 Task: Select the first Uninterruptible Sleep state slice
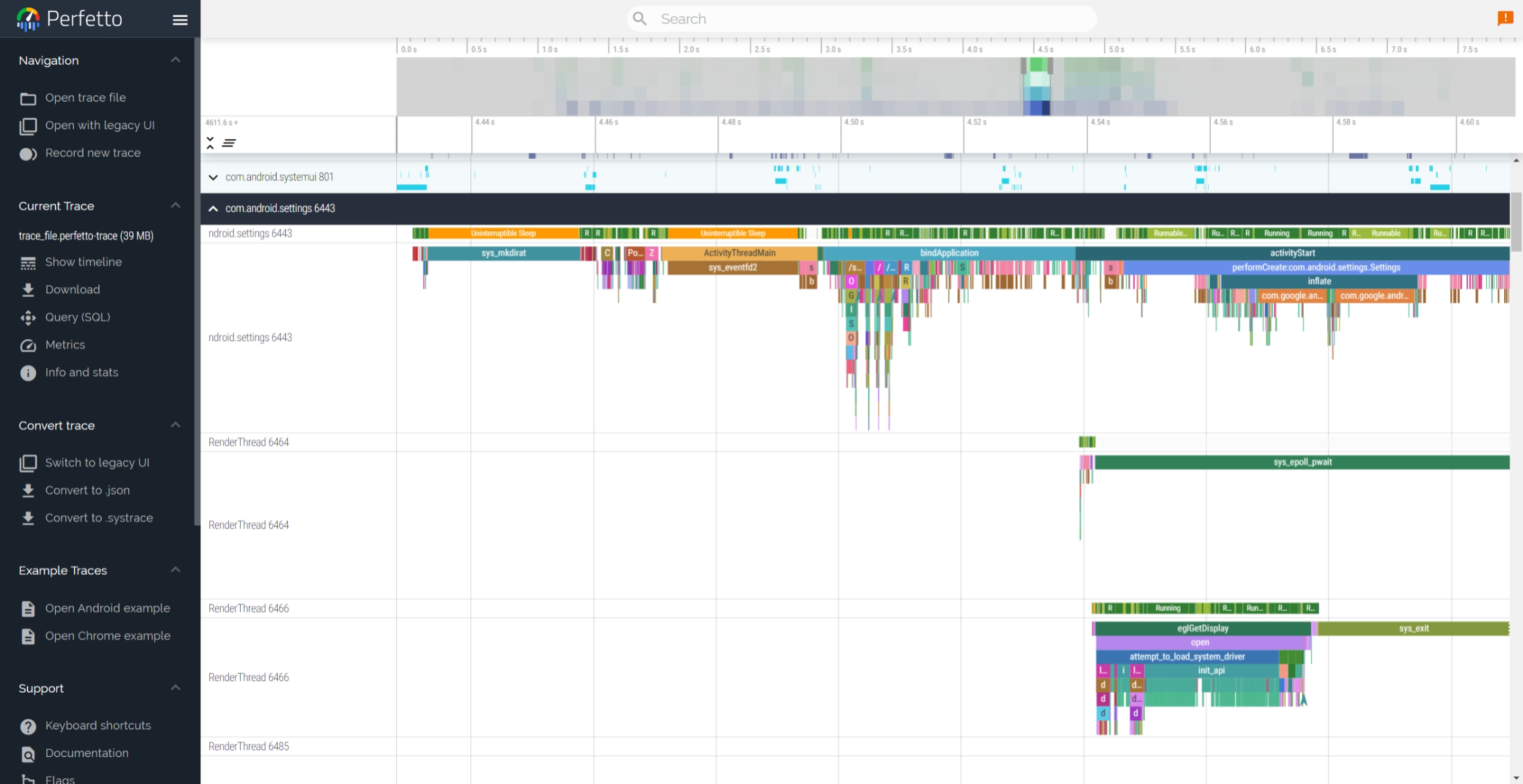click(503, 233)
